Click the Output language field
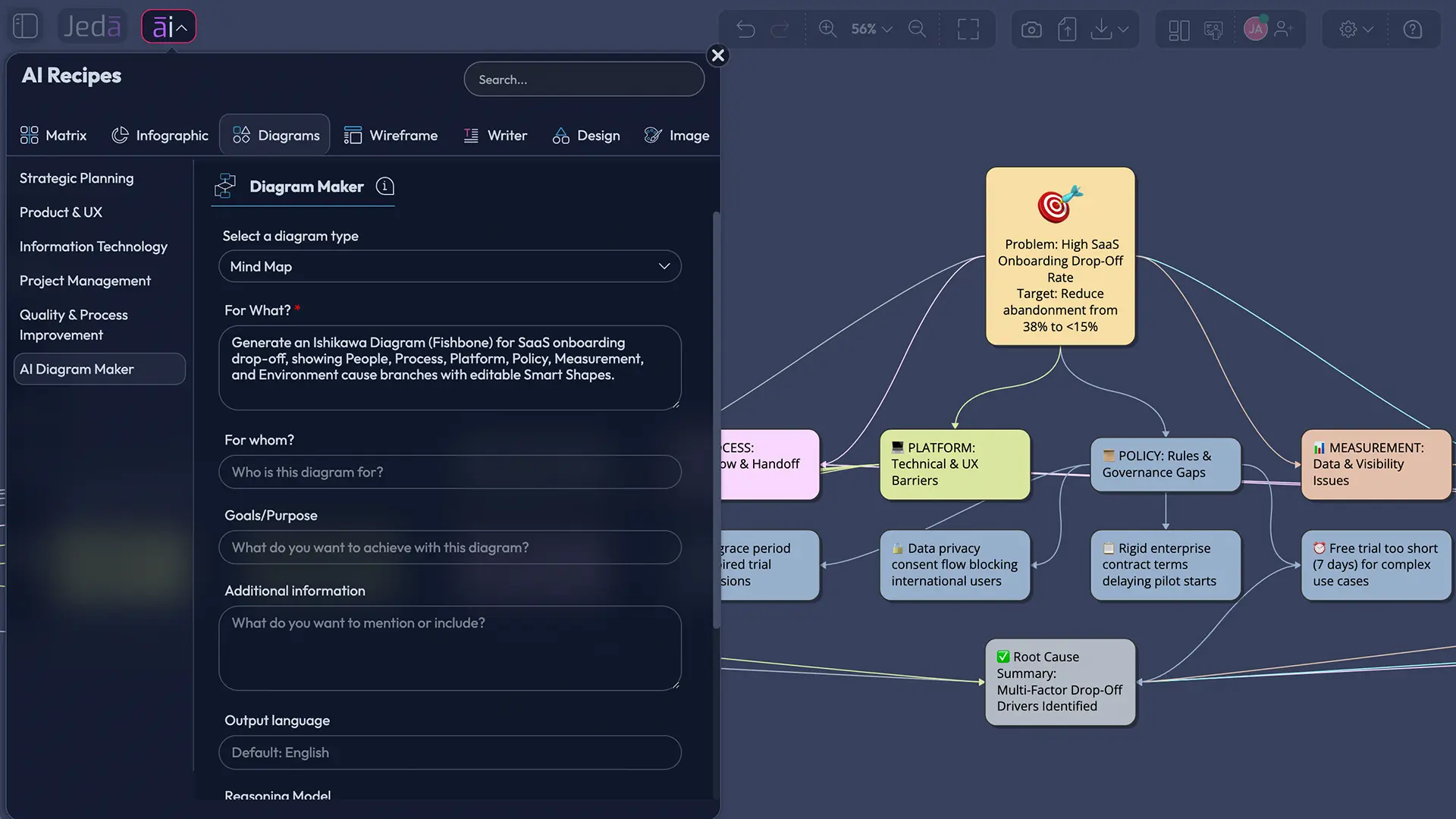 click(450, 752)
